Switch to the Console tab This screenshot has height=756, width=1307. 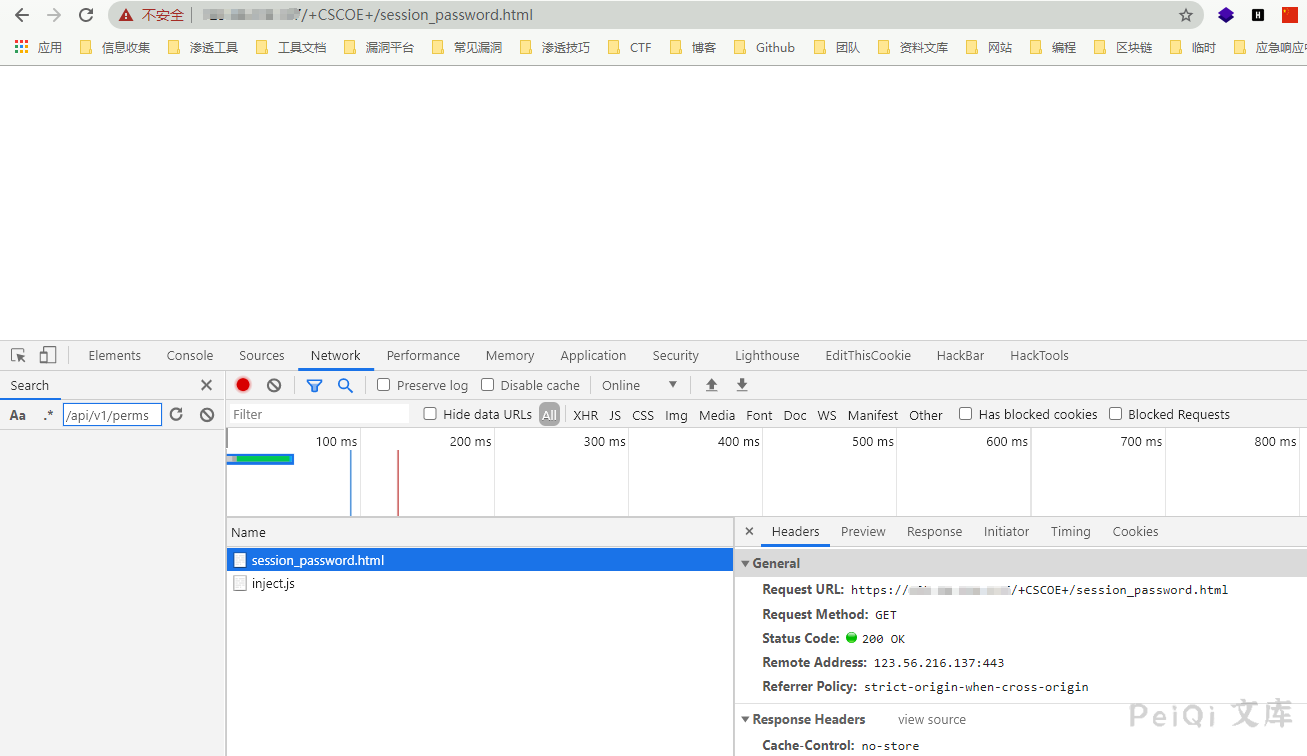(x=190, y=355)
